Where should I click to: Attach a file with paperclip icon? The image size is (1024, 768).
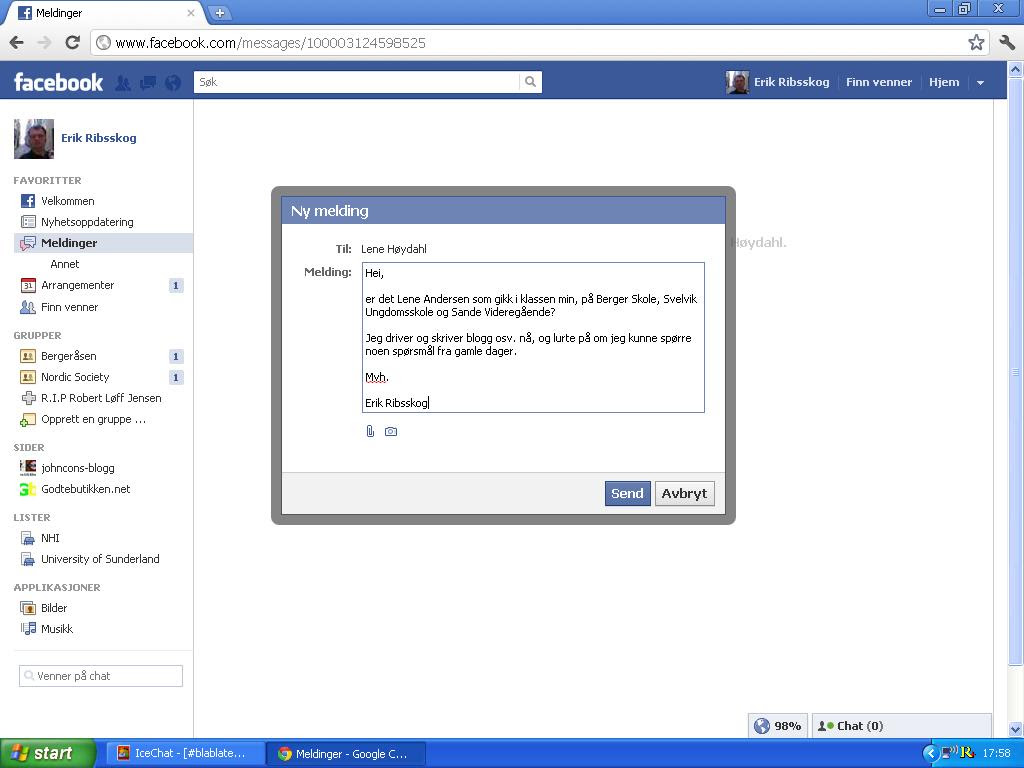370,431
